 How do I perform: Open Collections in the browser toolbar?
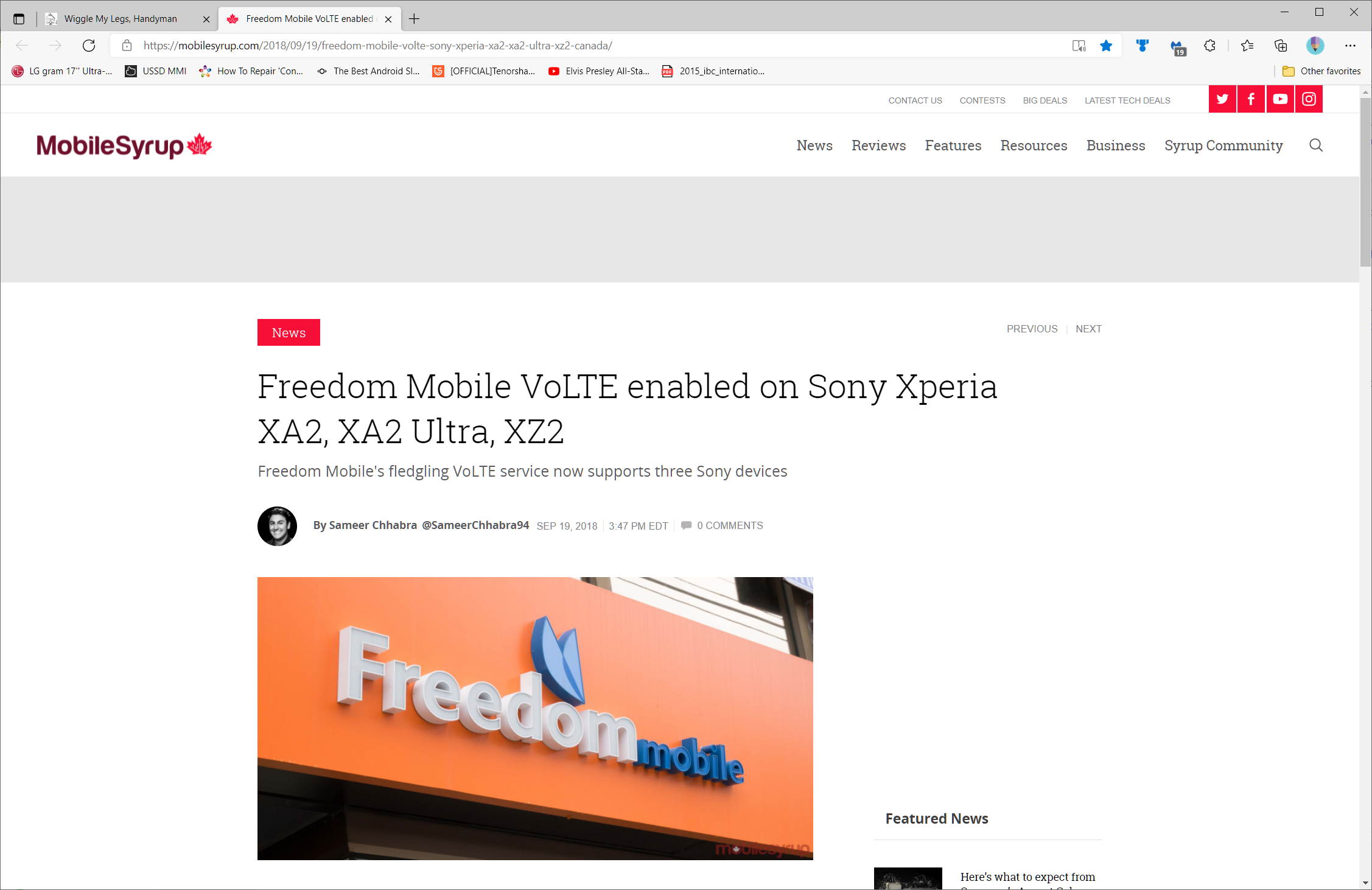click(x=1281, y=46)
